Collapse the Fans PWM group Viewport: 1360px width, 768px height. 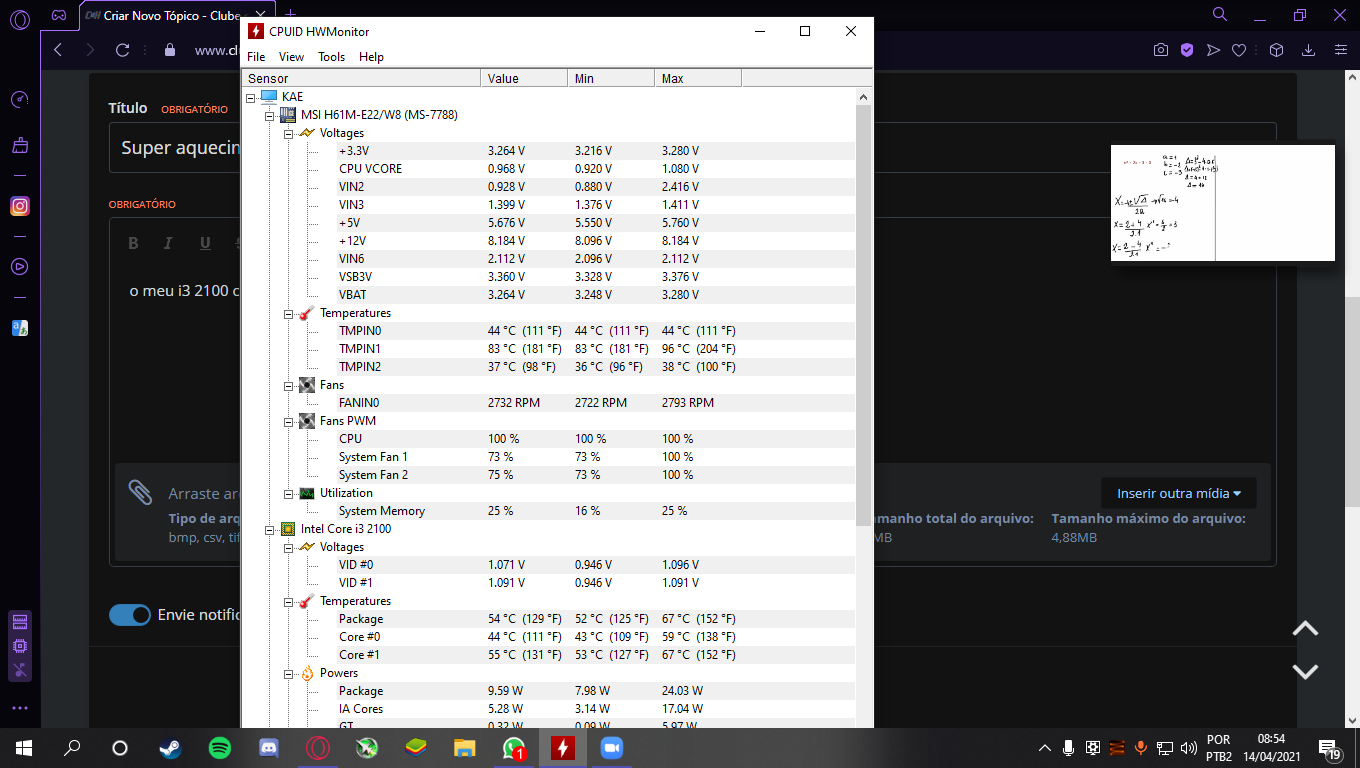(289, 421)
